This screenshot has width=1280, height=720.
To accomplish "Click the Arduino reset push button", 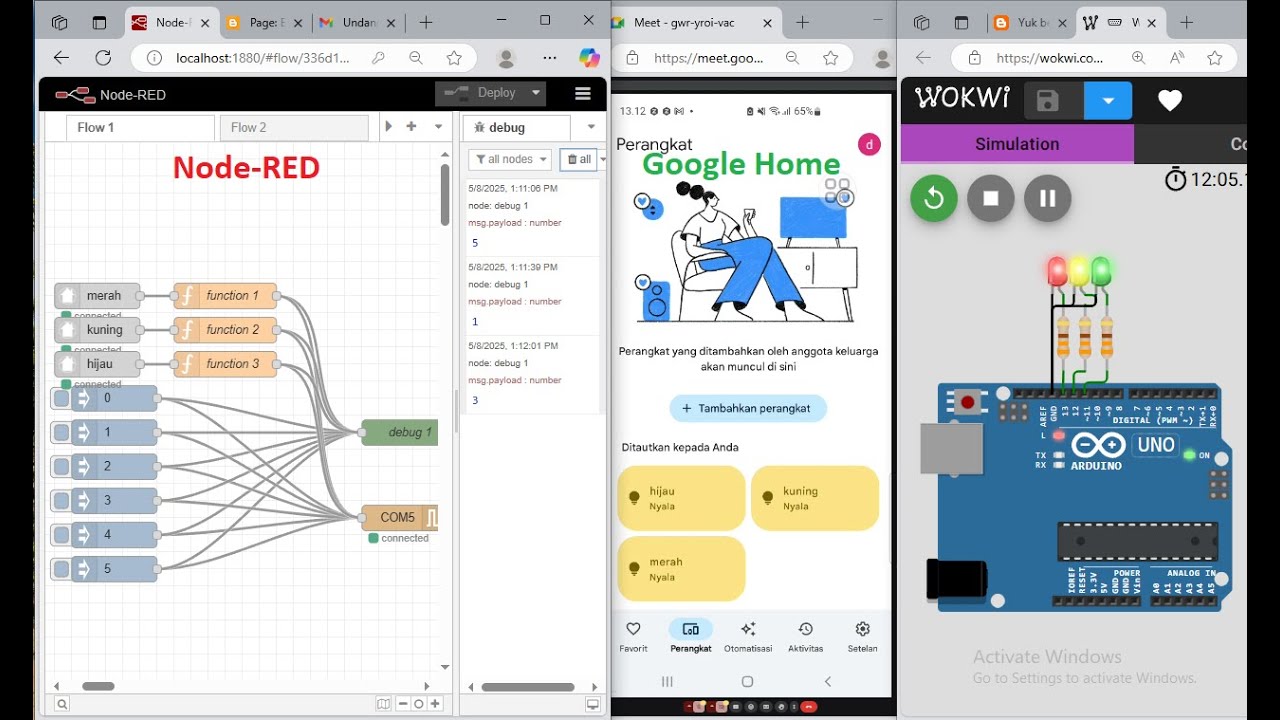I will click(x=967, y=403).
